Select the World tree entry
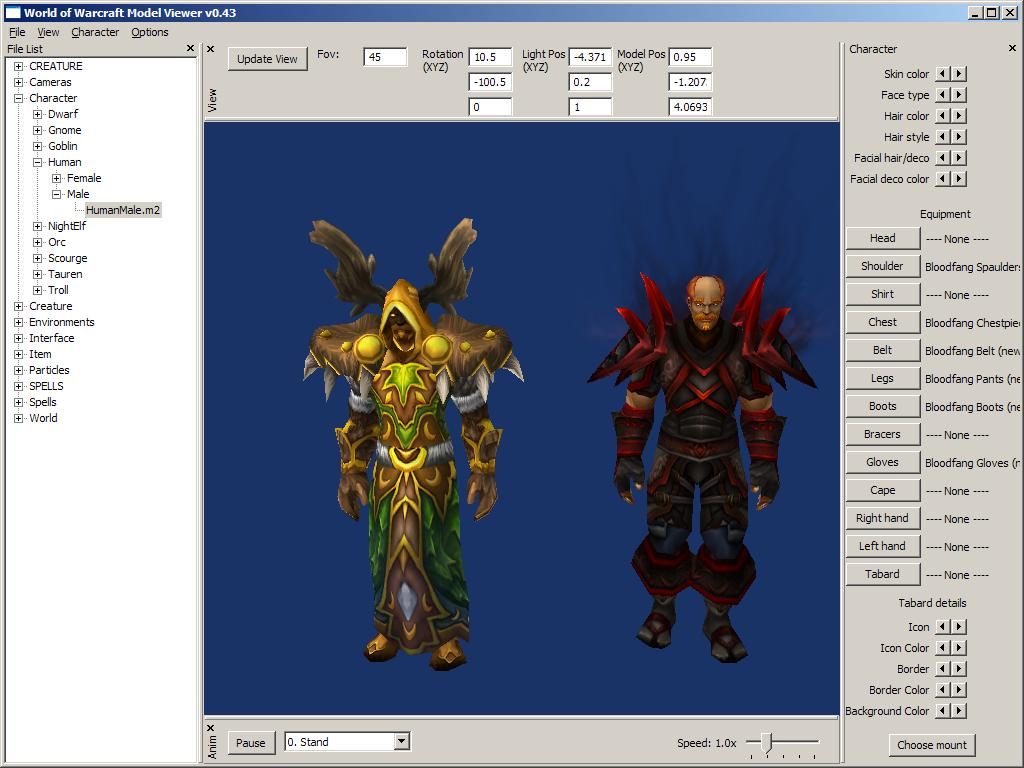The image size is (1024, 768). coord(43,418)
